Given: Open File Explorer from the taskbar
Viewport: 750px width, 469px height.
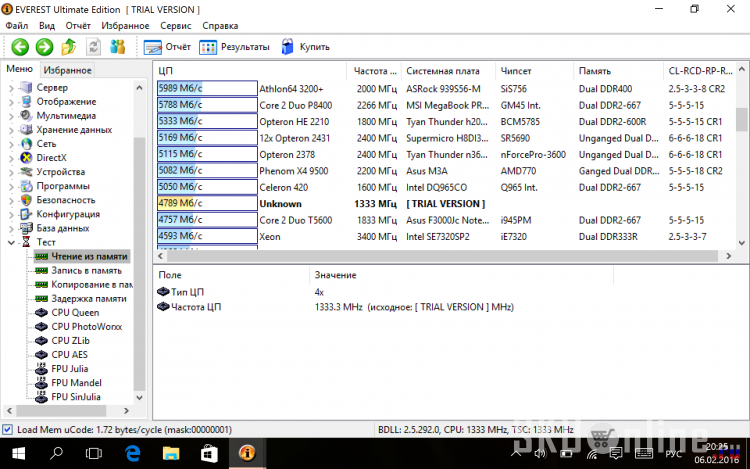Looking at the screenshot, I should pyautogui.click(x=171, y=453).
